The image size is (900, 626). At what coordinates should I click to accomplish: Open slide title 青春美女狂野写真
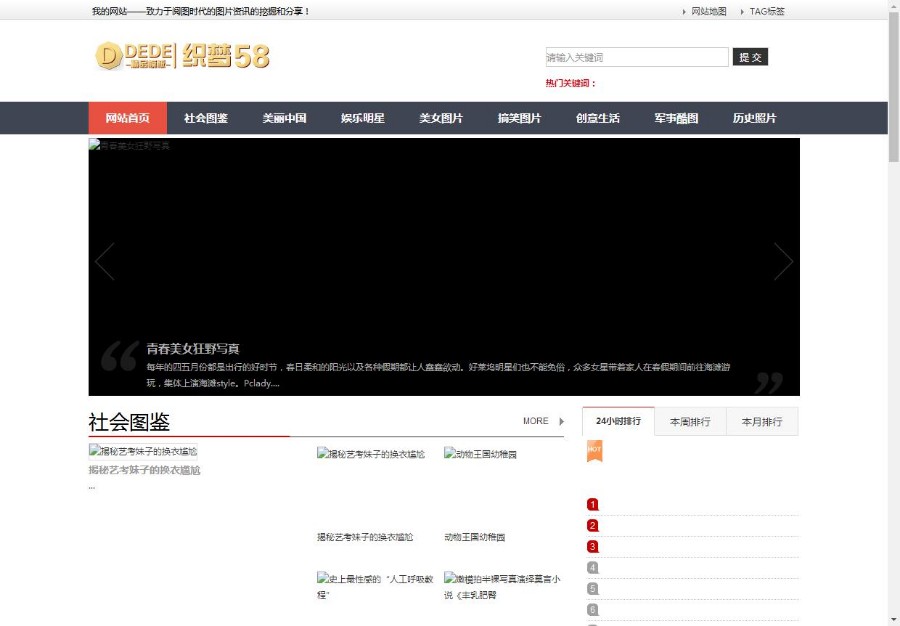193,348
